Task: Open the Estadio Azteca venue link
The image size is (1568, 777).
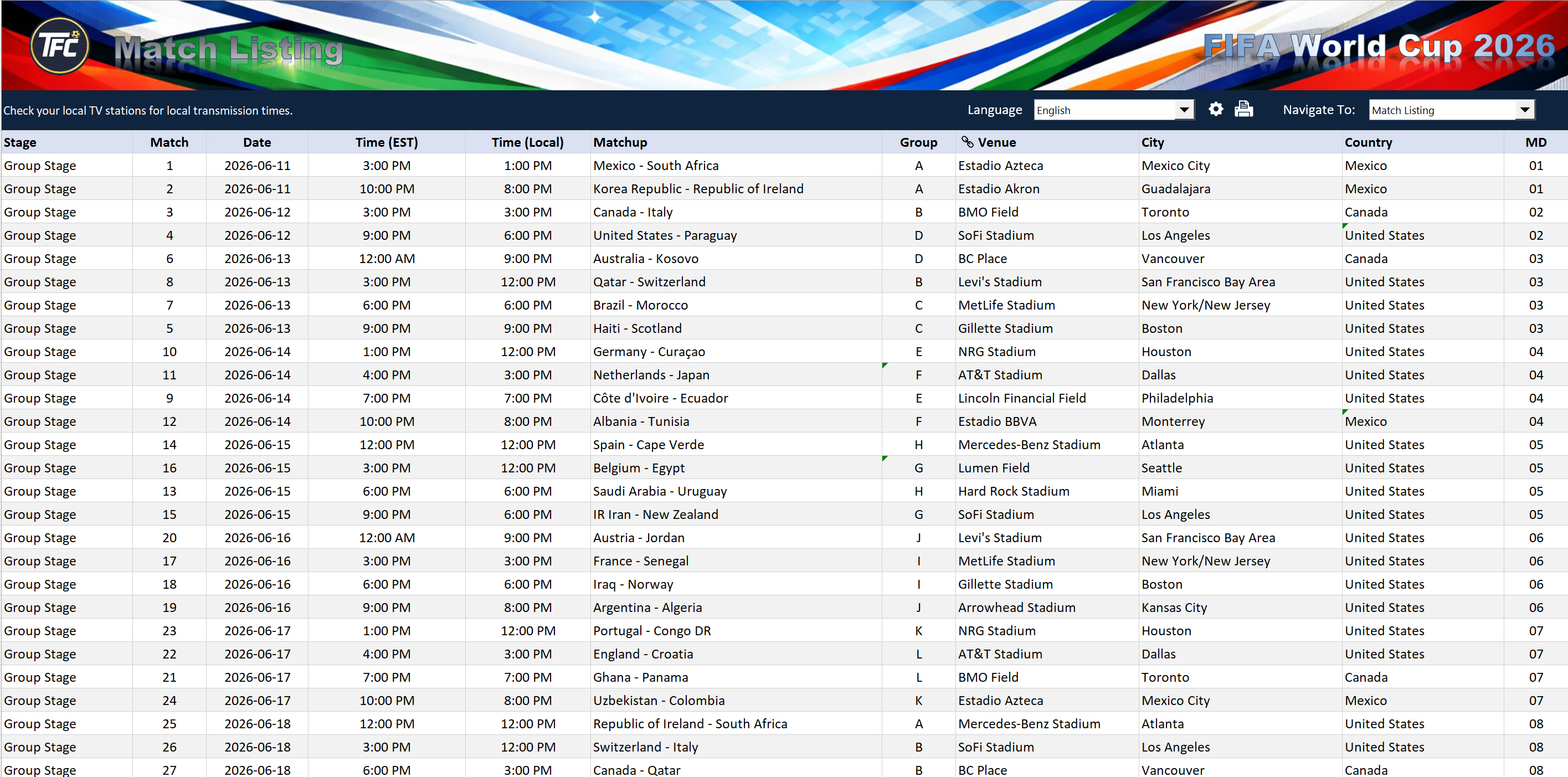Action: pyautogui.click(x=1001, y=165)
